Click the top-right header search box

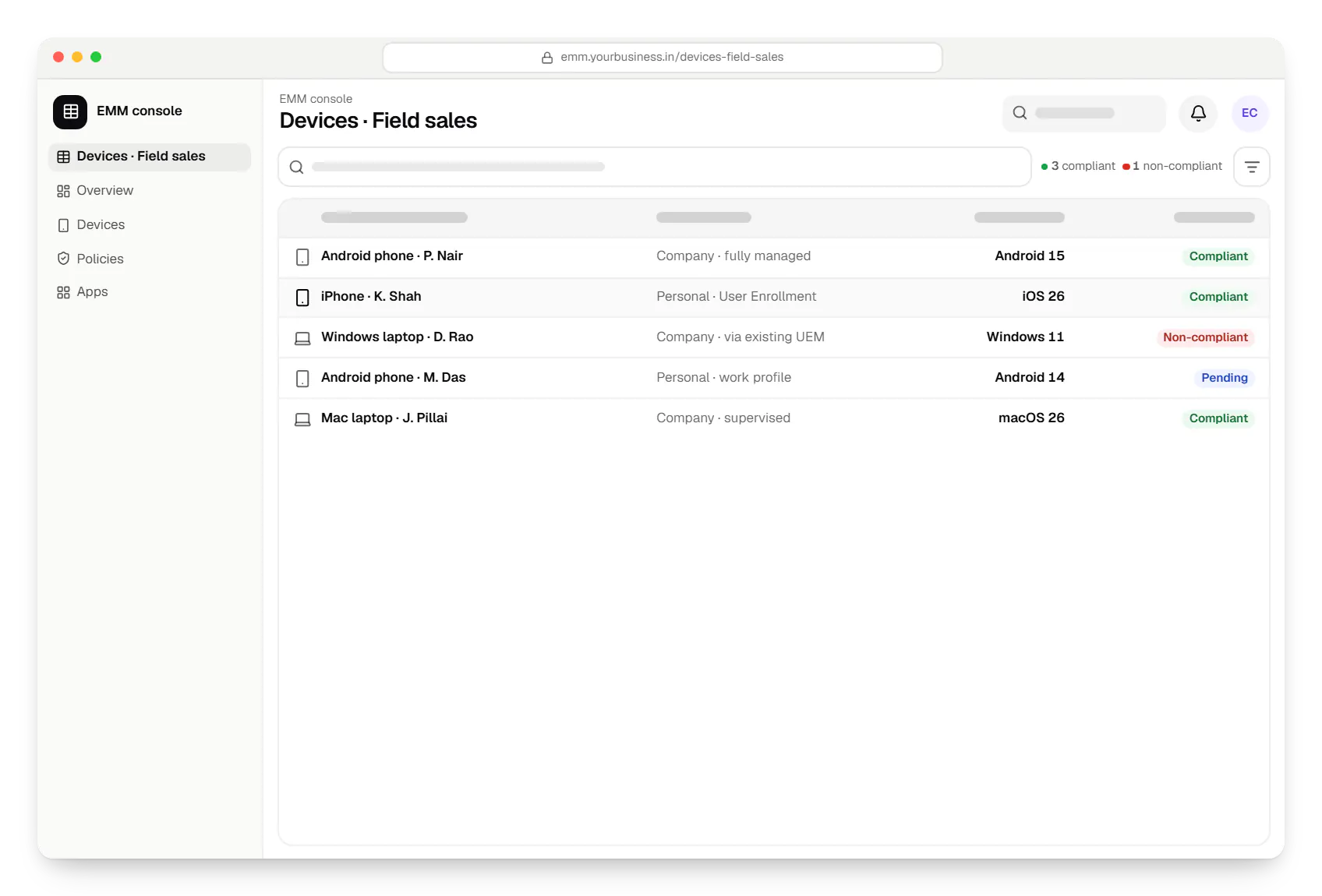pyautogui.click(x=1084, y=113)
